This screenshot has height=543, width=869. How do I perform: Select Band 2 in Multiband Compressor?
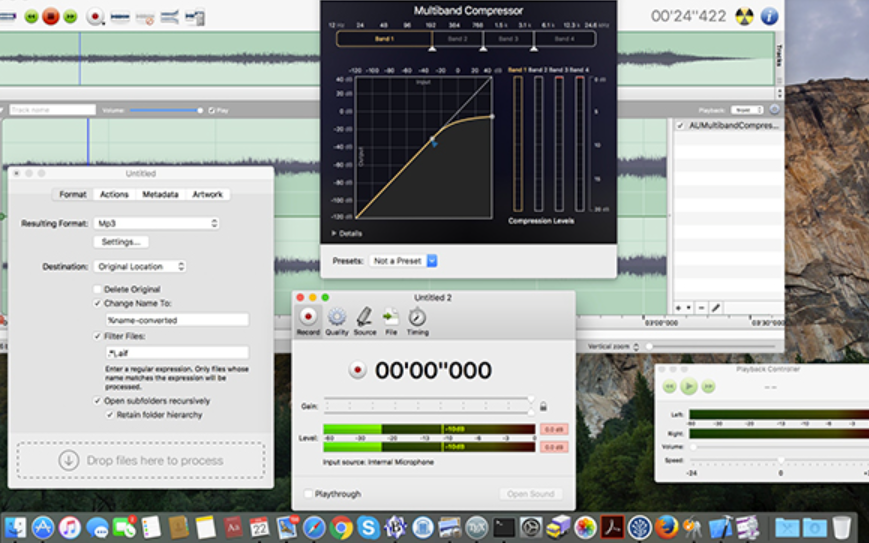457,39
